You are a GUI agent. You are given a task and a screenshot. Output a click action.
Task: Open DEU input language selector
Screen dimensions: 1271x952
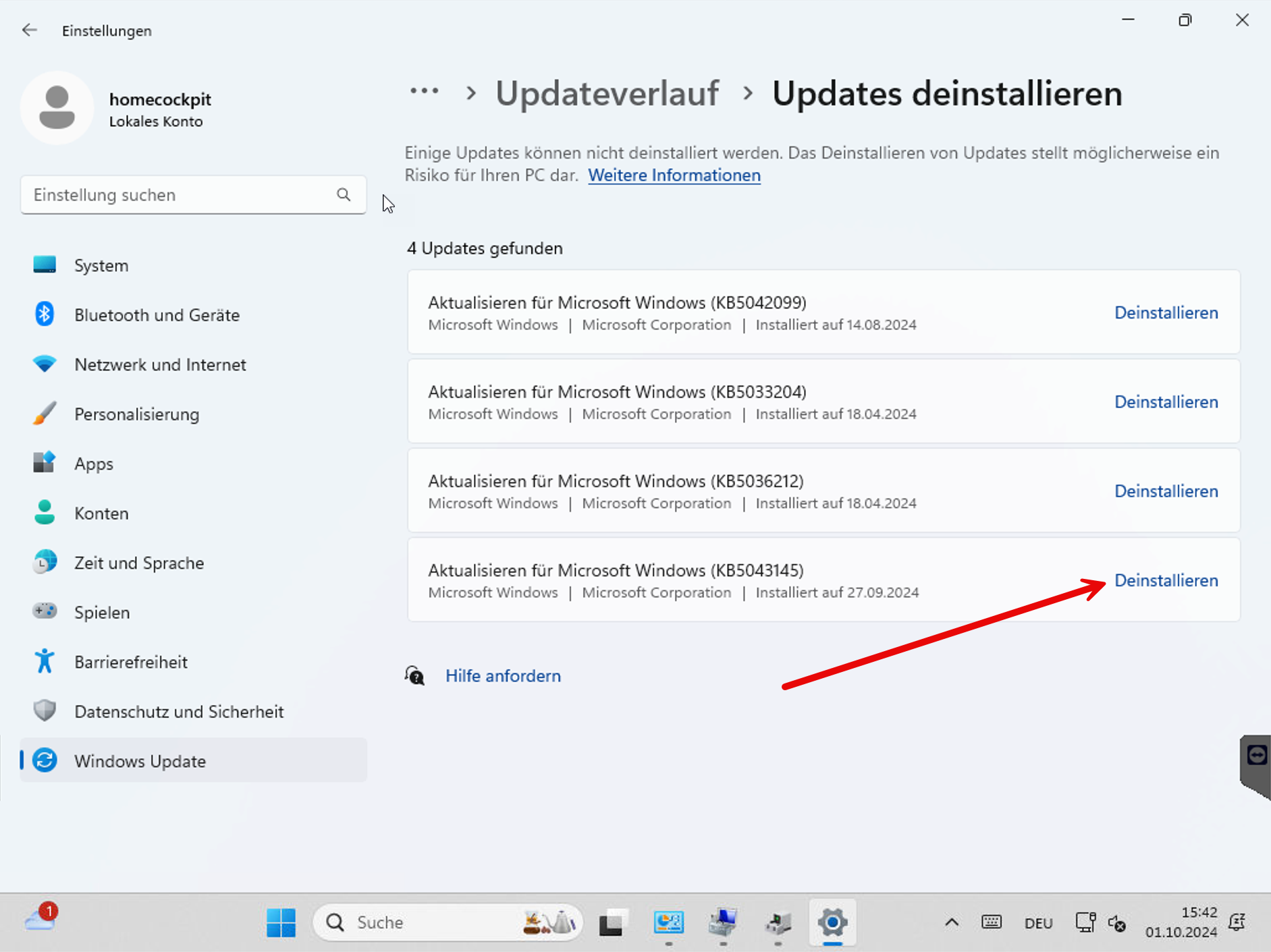(x=1038, y=923)
